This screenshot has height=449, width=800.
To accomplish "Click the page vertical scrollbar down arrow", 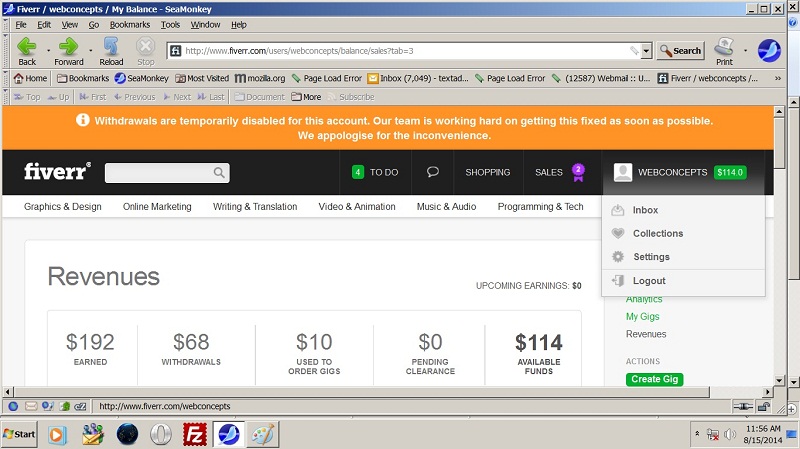I will tap(779, 380).
